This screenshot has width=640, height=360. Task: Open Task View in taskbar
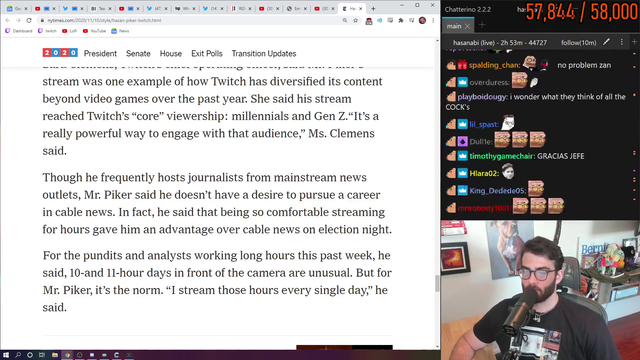pos(42,355)
